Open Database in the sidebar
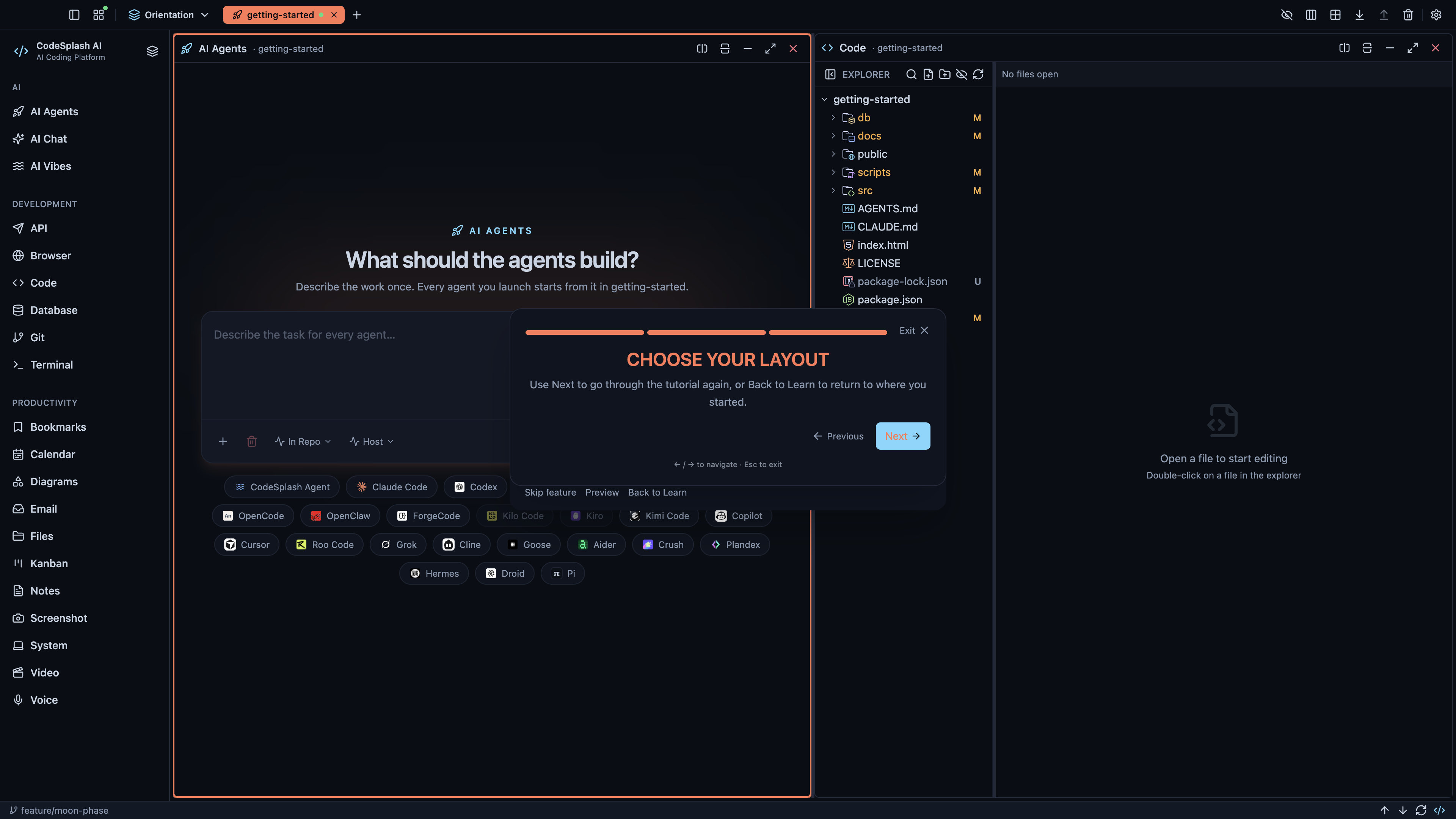The width and height of the screenshot is (1456, 819). point(85,310)
